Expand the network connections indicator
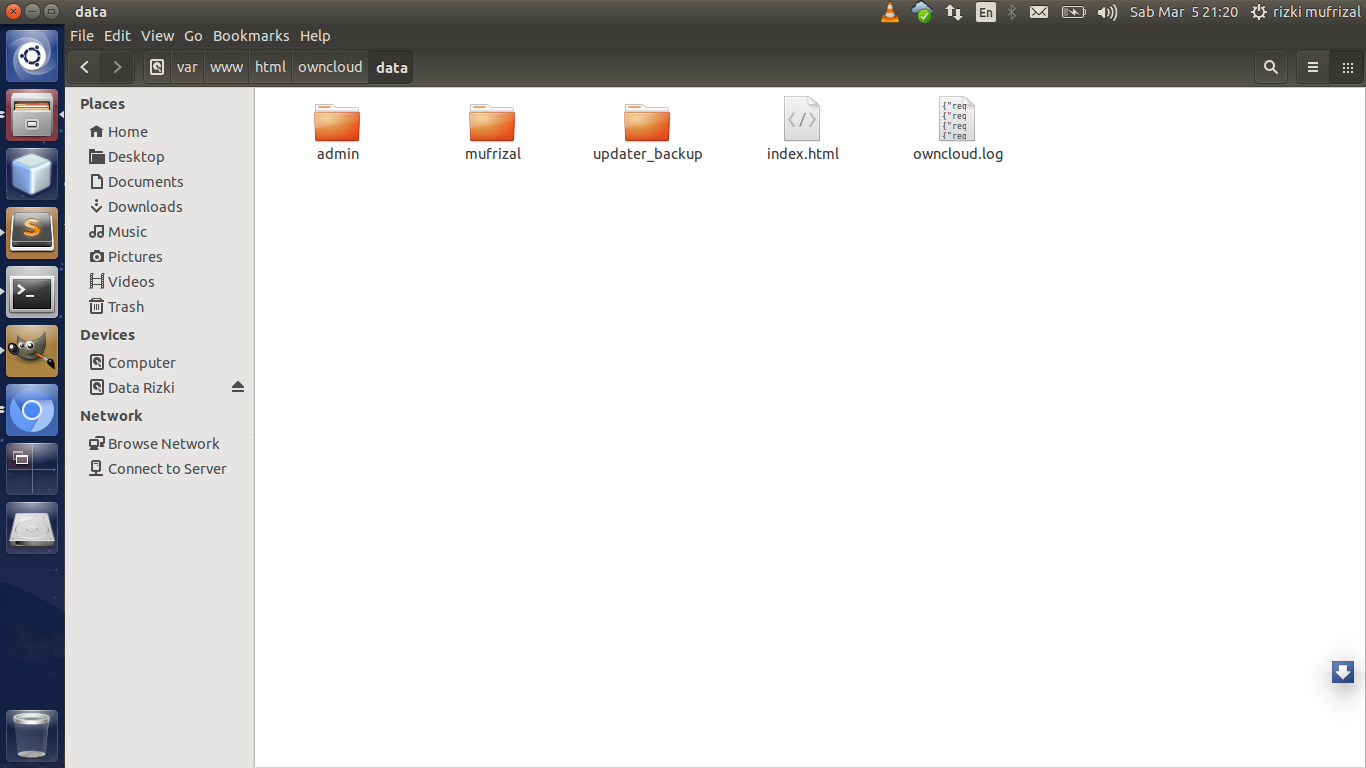This screenshot has height=768, width=1366. tap(954, 12)
